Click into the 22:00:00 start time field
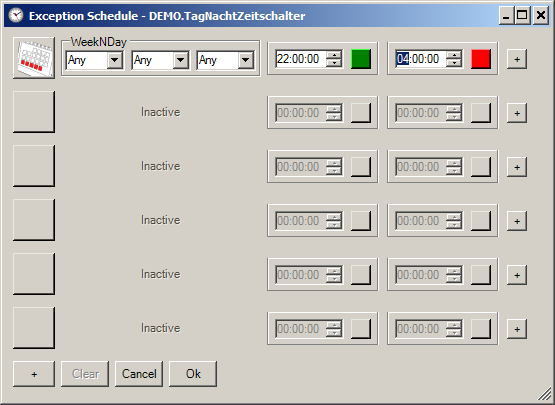The height and width of the screenshot is (405, 555). coord(300,59)
